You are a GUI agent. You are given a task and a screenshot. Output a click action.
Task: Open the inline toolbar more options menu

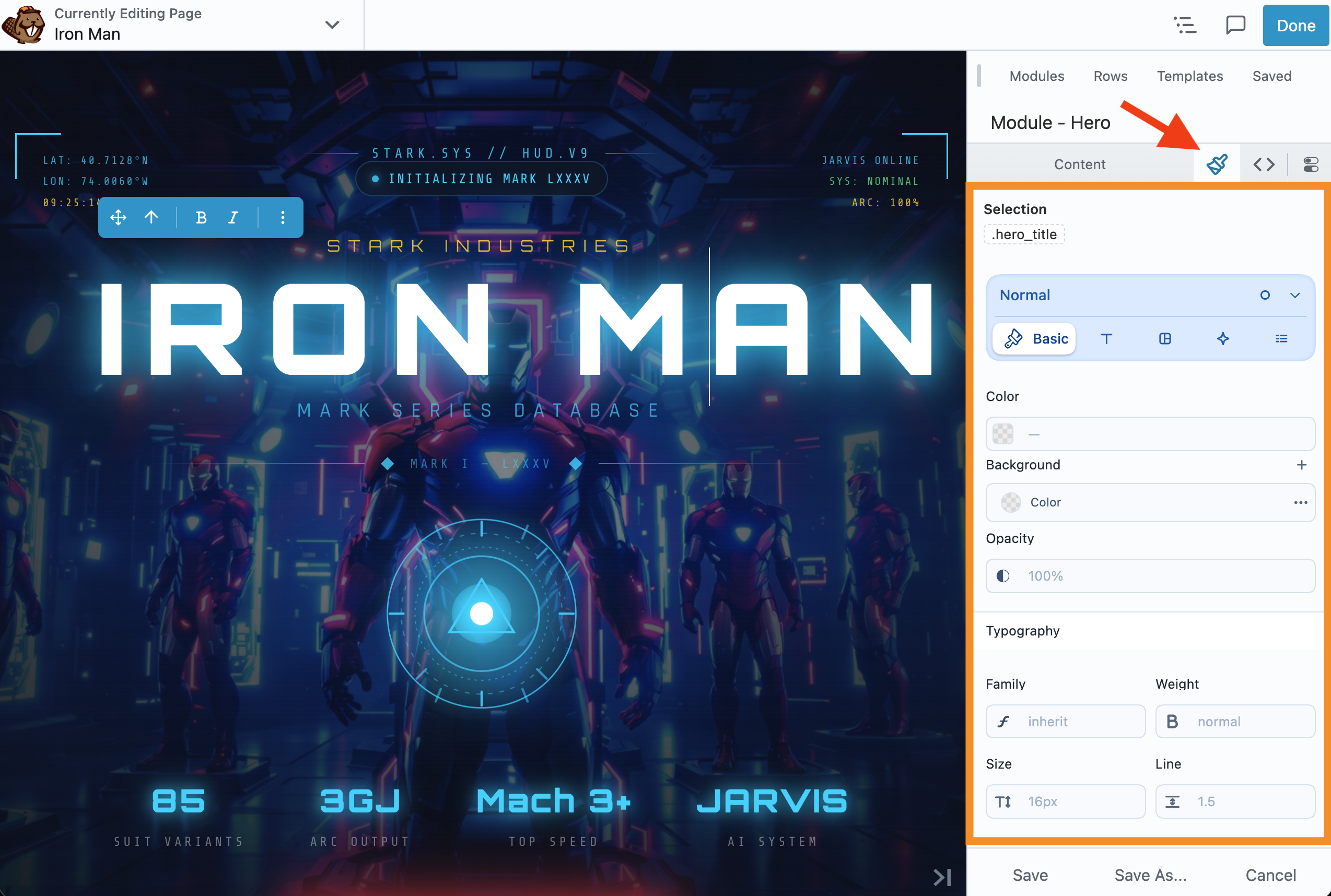[x=283, y=217]
